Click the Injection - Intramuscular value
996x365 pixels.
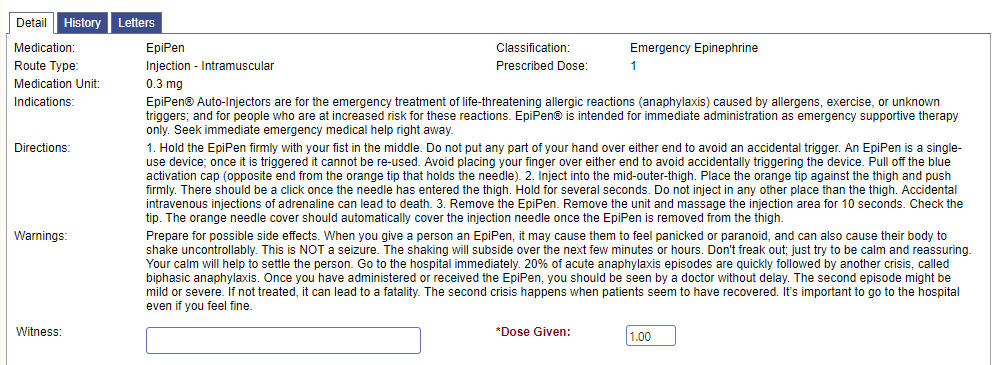coord(210,65)
